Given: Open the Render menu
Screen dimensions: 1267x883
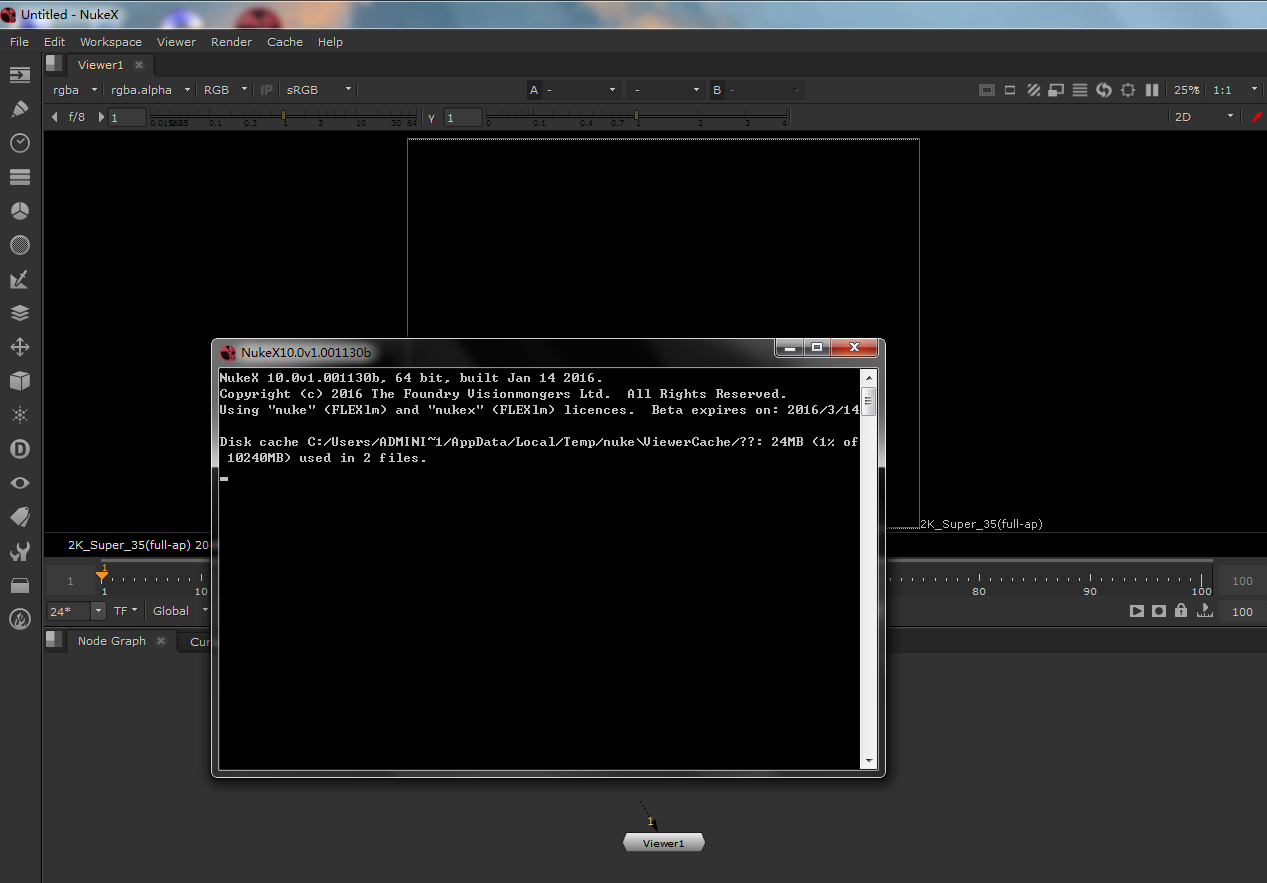Looking at the screenshot, I should (231, 42).
